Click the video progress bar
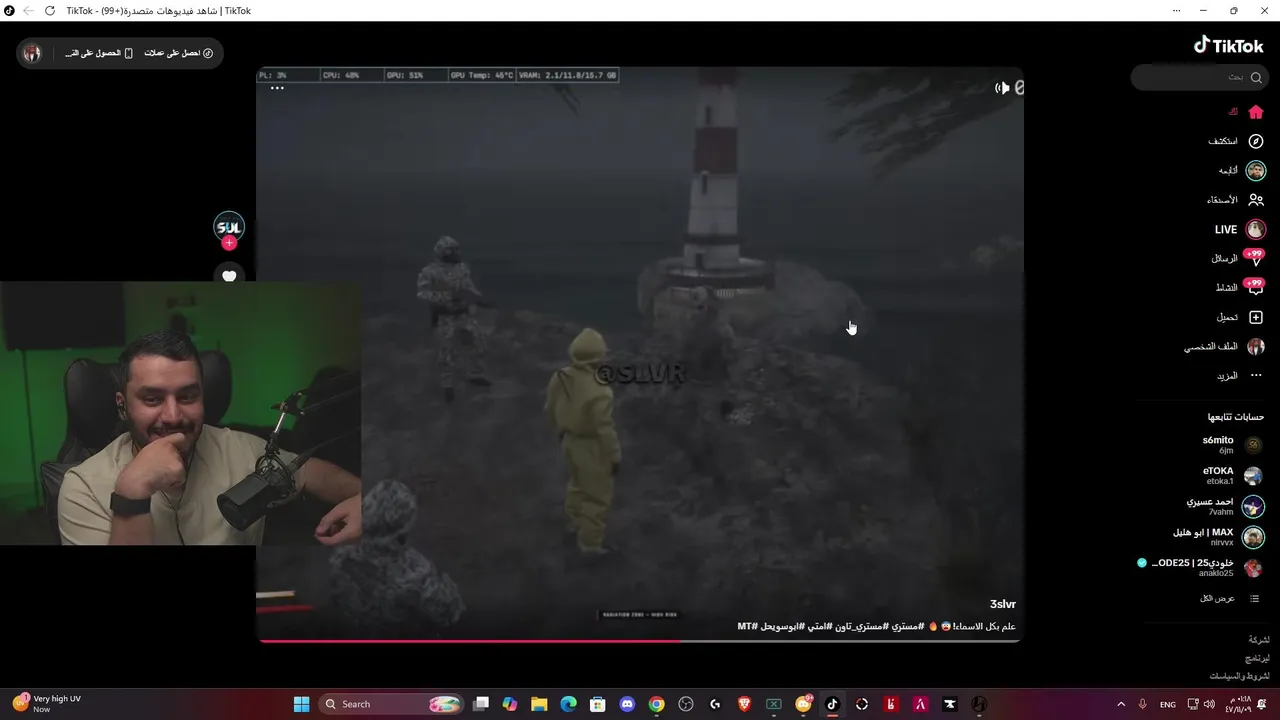Viewport: 1280px width, 720px height. click(x=640, y=641)
